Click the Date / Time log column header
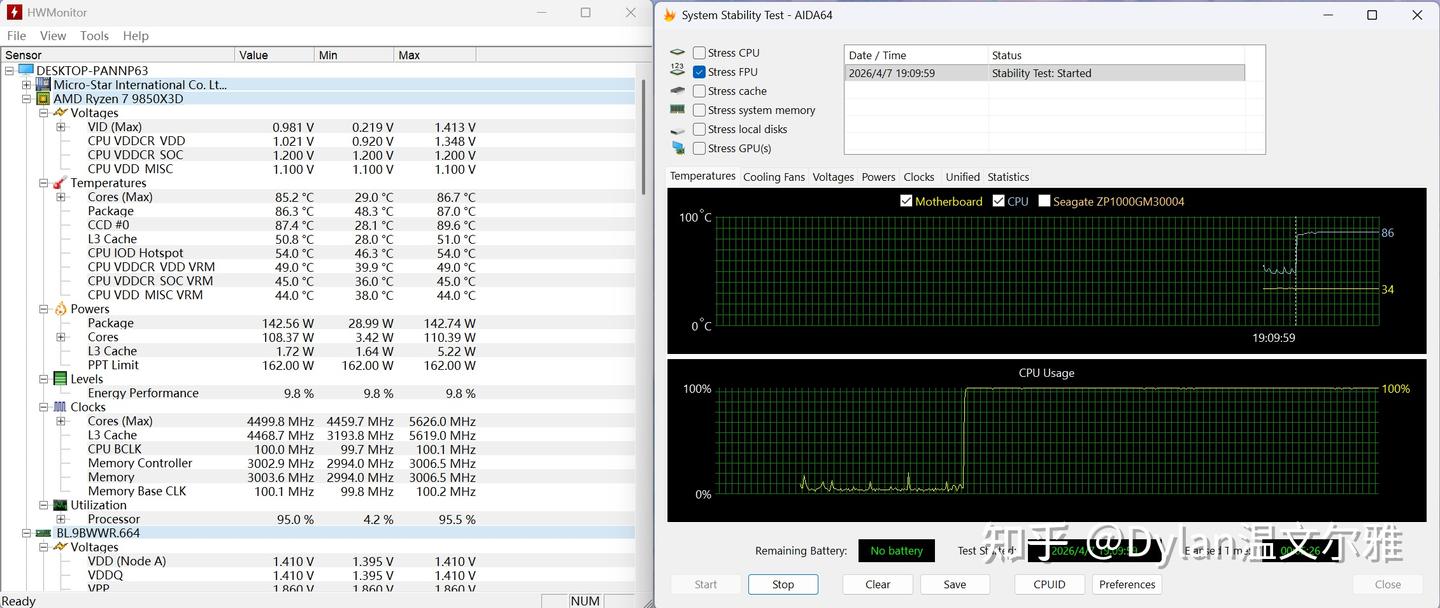The image size is (1440, 608). [x=917, y=55]
